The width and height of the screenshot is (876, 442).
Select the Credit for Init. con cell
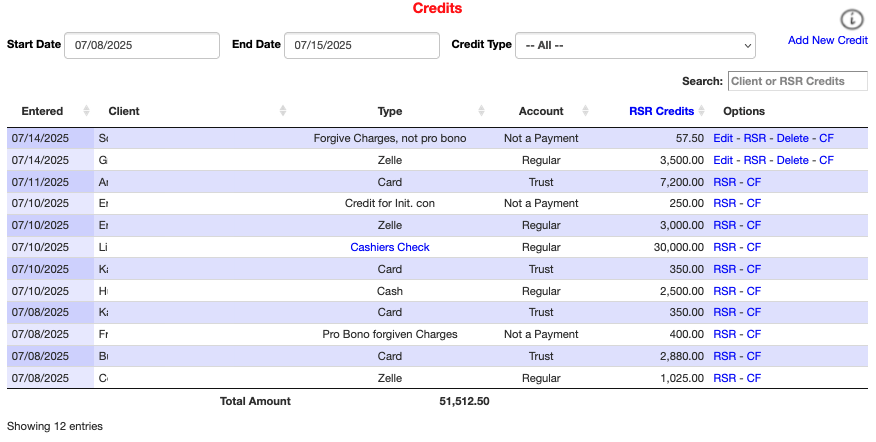(390, 203)
